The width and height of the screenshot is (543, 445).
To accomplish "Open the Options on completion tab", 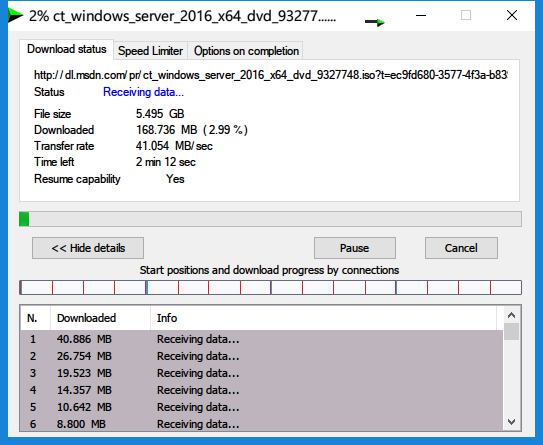I will 246,51.
